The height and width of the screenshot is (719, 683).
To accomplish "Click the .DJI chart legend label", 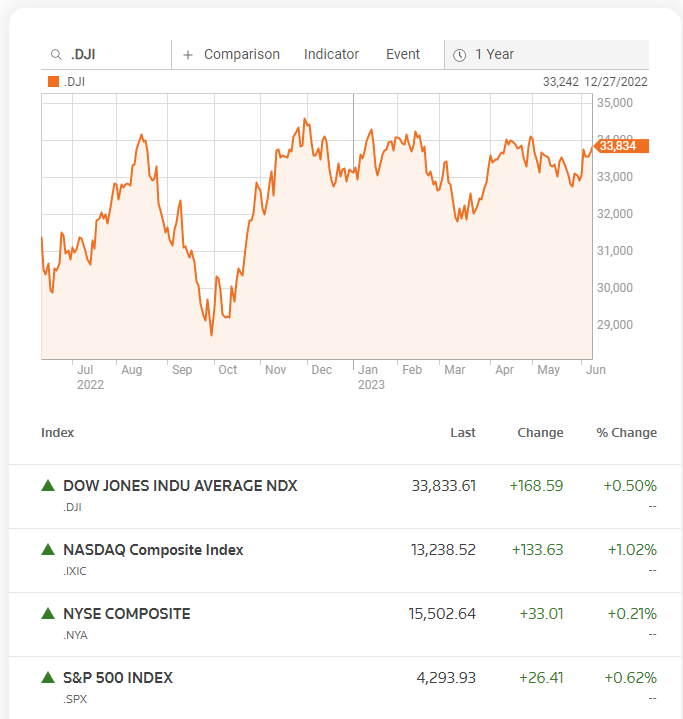I will [74, 82].
